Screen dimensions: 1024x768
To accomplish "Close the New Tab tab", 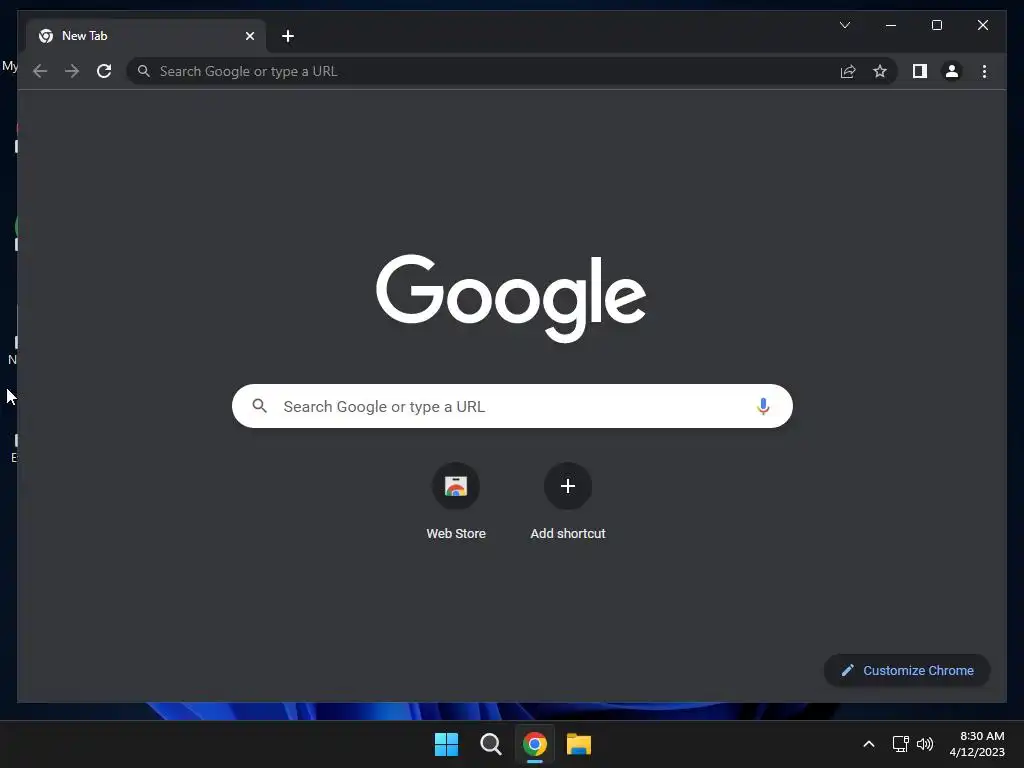I will click(249, 36).
